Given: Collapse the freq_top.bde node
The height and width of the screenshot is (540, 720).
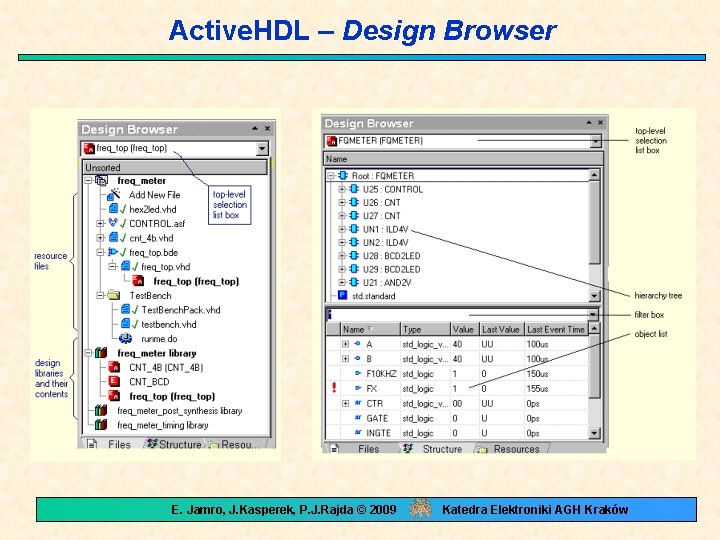Looking at the screenshot, I should pos(101,252).
